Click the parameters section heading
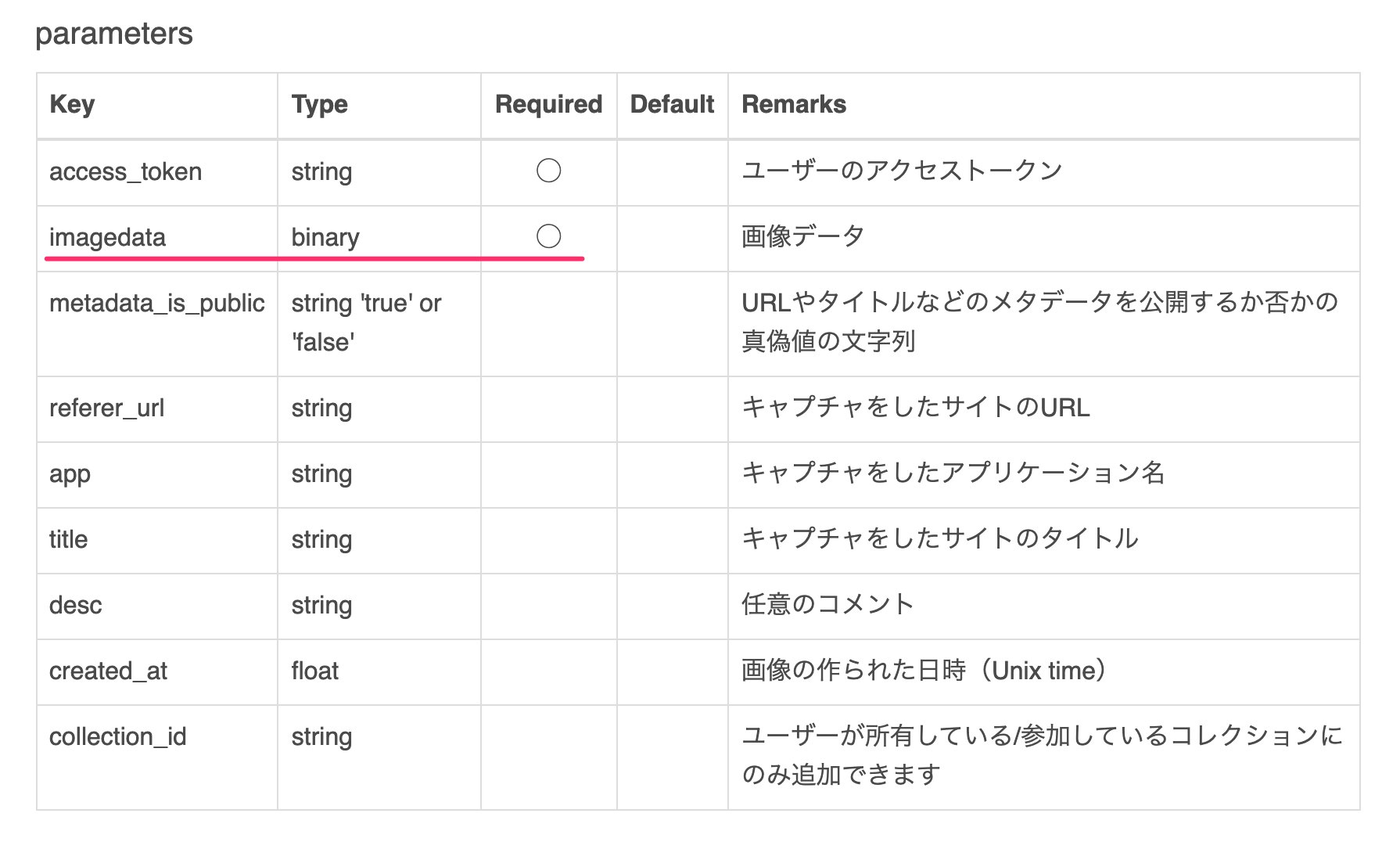Screen dimensions: 1400x842 [x=114, y=34]
